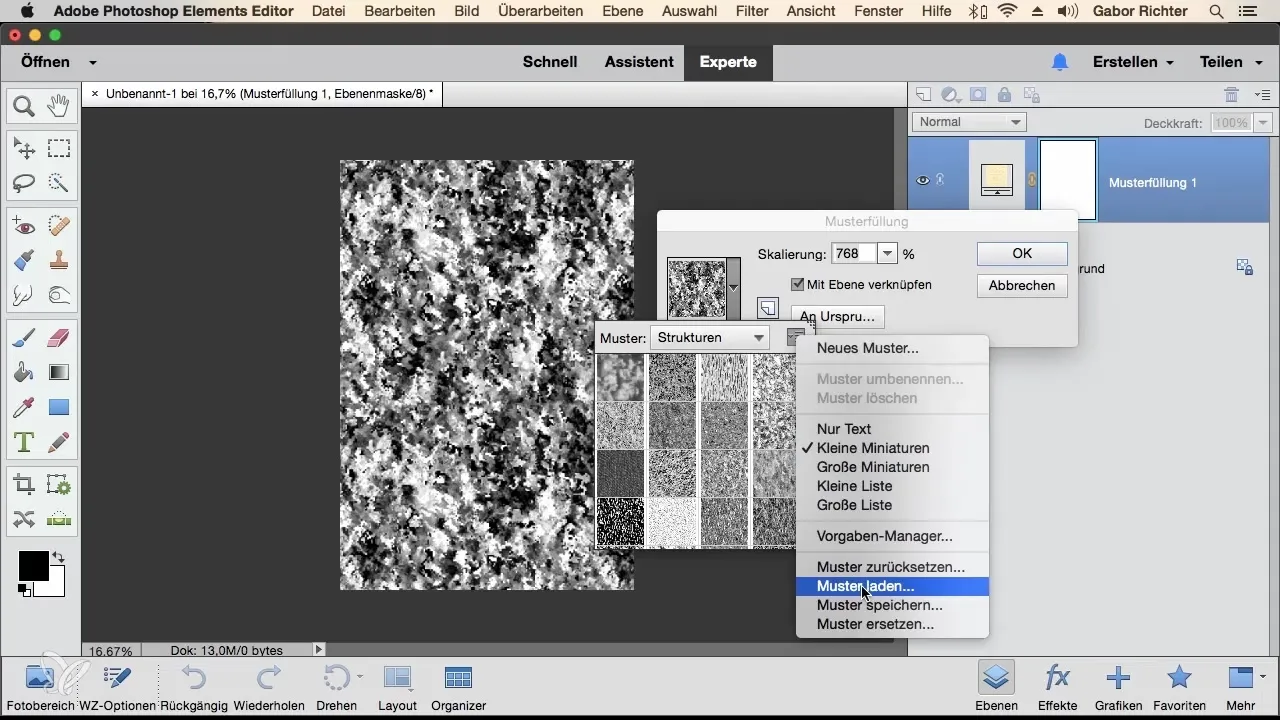The height and width of the screenshot is (720, 1280).
Task: Select the Lasso tool
Action: point(24,183)
